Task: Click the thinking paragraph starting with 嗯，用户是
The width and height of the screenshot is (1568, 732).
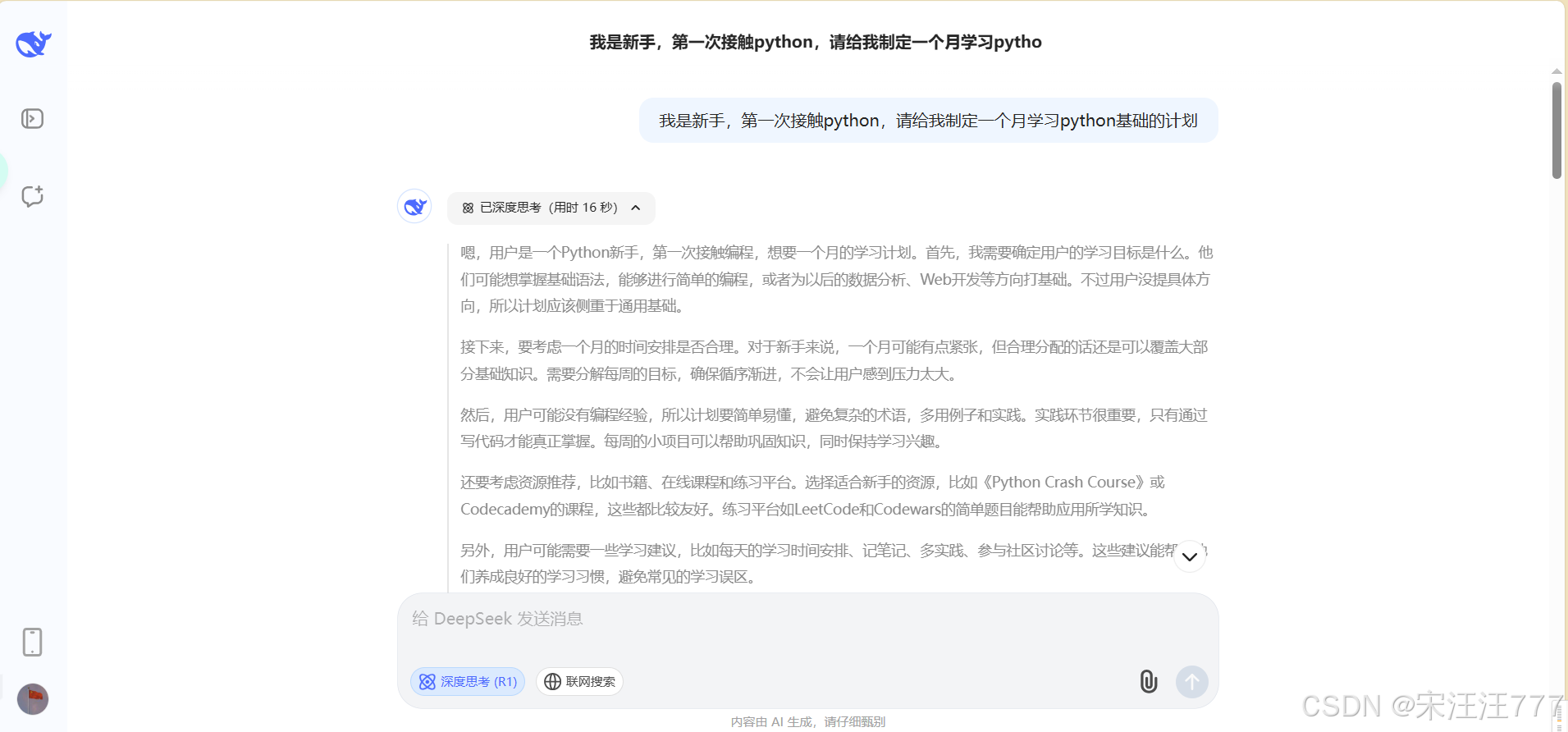Action: [x=836, y=279]
